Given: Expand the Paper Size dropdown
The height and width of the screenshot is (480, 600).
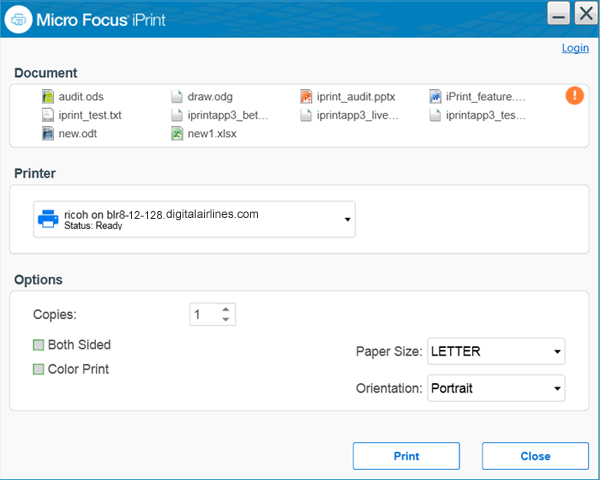Looking at the screenshot, I should pos(556,352).
